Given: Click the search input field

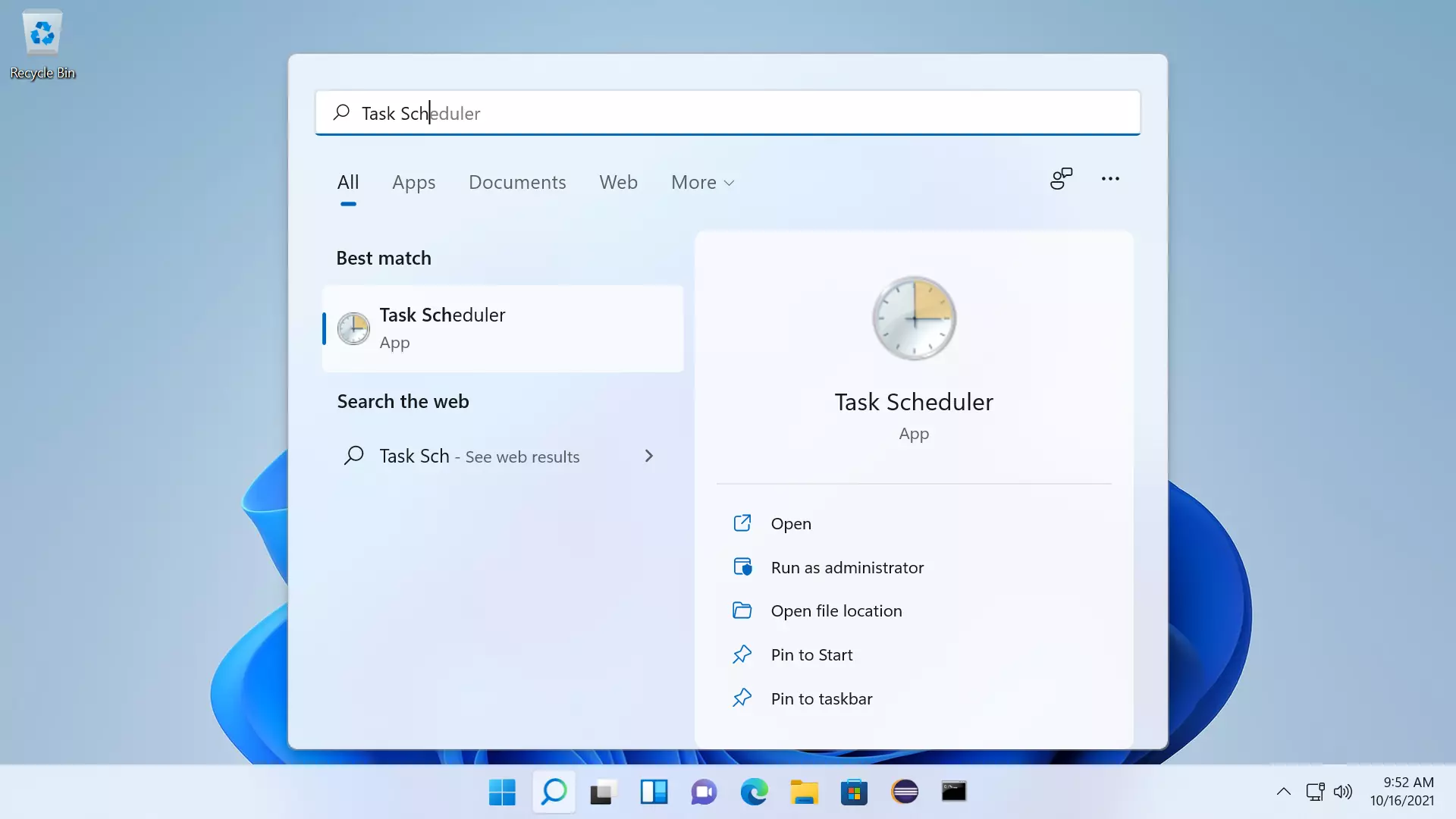Looking at the screenshot, I should click(x=728, y=112).
